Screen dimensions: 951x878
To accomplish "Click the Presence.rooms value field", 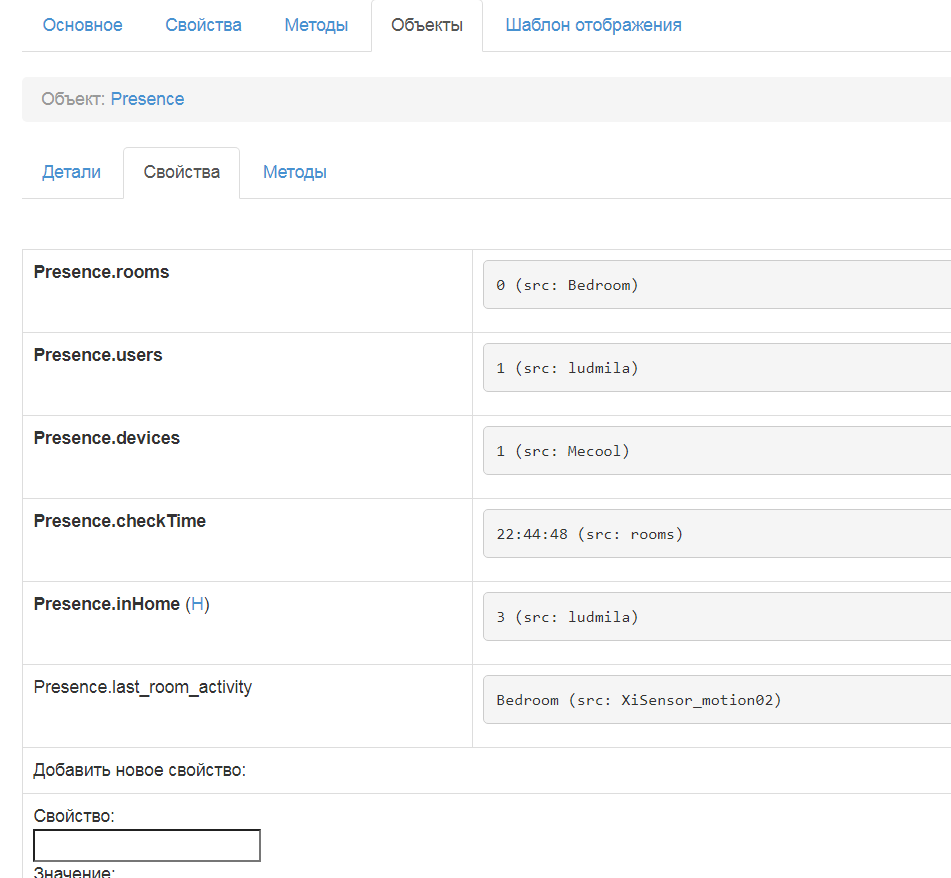I will point(715,285).
